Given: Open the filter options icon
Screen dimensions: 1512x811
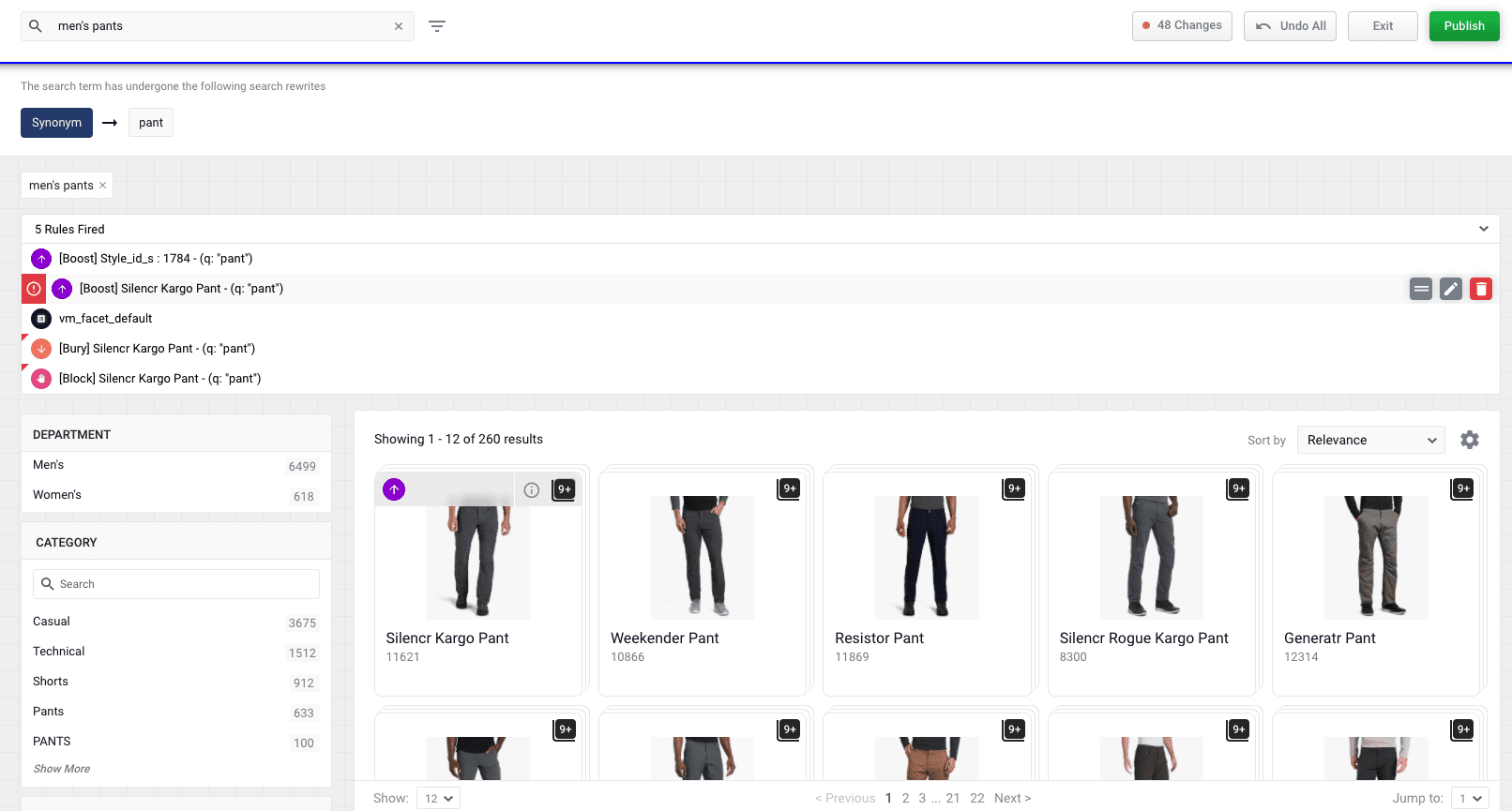Looking at the screenshot, I should (x=437, y=26).
